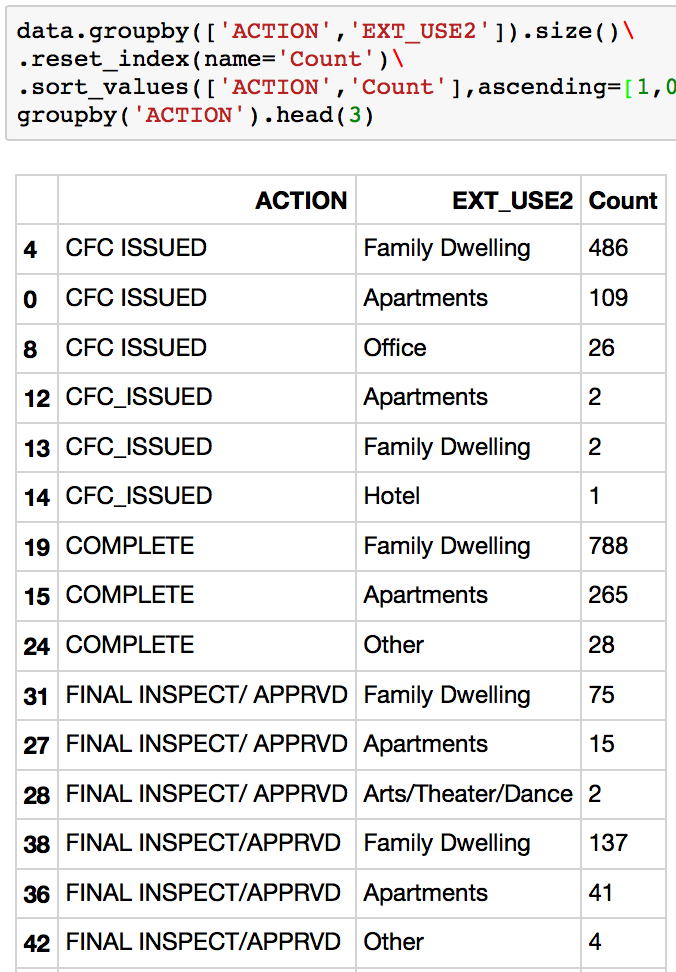Select the Office cell in row 8

(395, 348)
